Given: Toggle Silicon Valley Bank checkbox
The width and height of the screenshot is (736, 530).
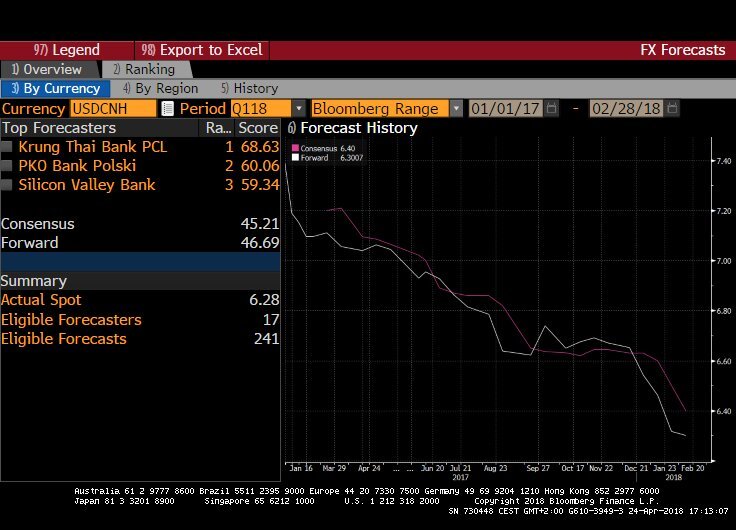Looking at the screenshot, I should pyautogui.click(x=8, y=185).
